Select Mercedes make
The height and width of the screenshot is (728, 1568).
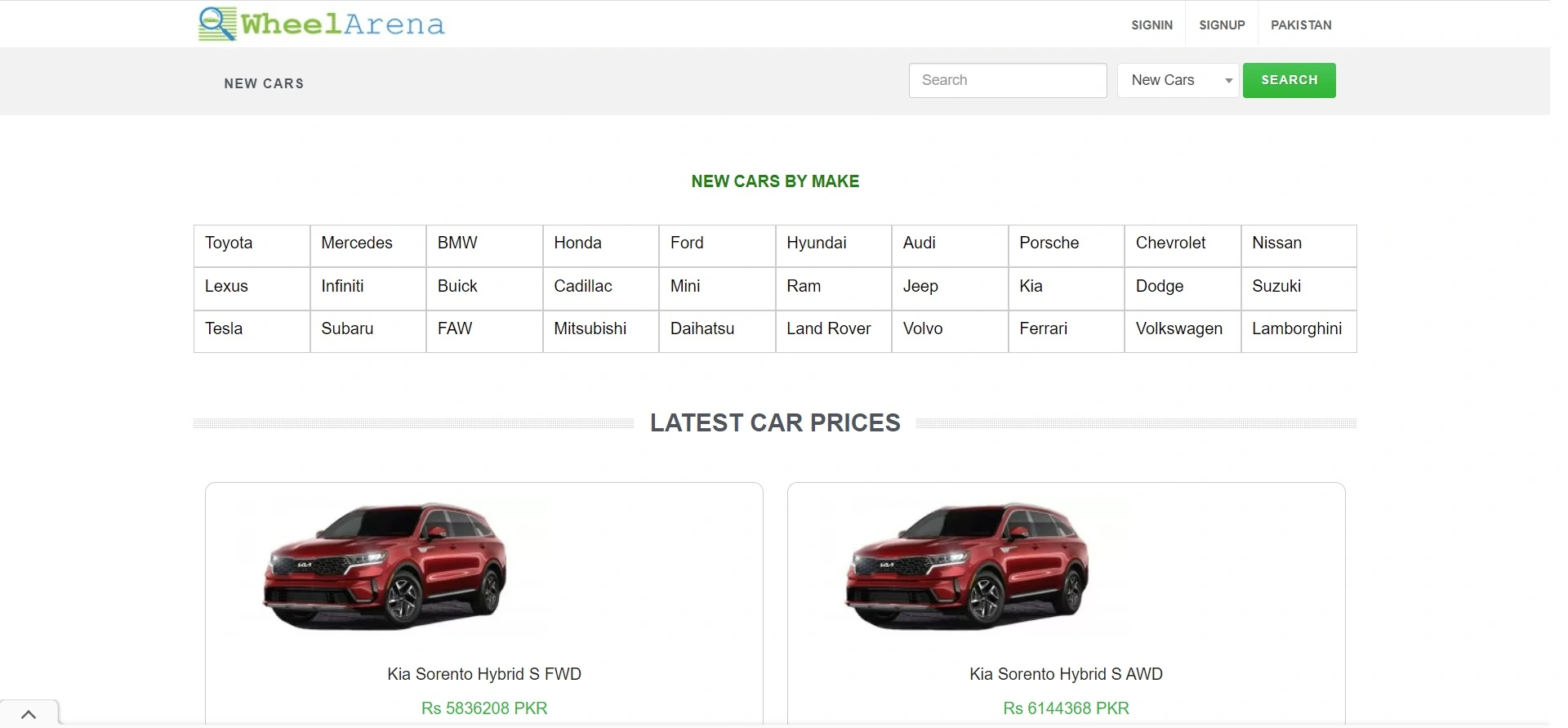pyautogui.click(x=357, y=243)
